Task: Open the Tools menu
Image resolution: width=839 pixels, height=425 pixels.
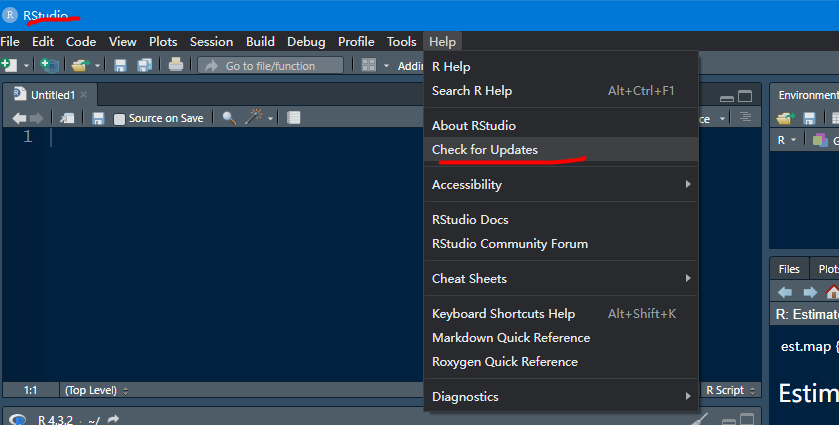Action: click(x=401, y=42)
